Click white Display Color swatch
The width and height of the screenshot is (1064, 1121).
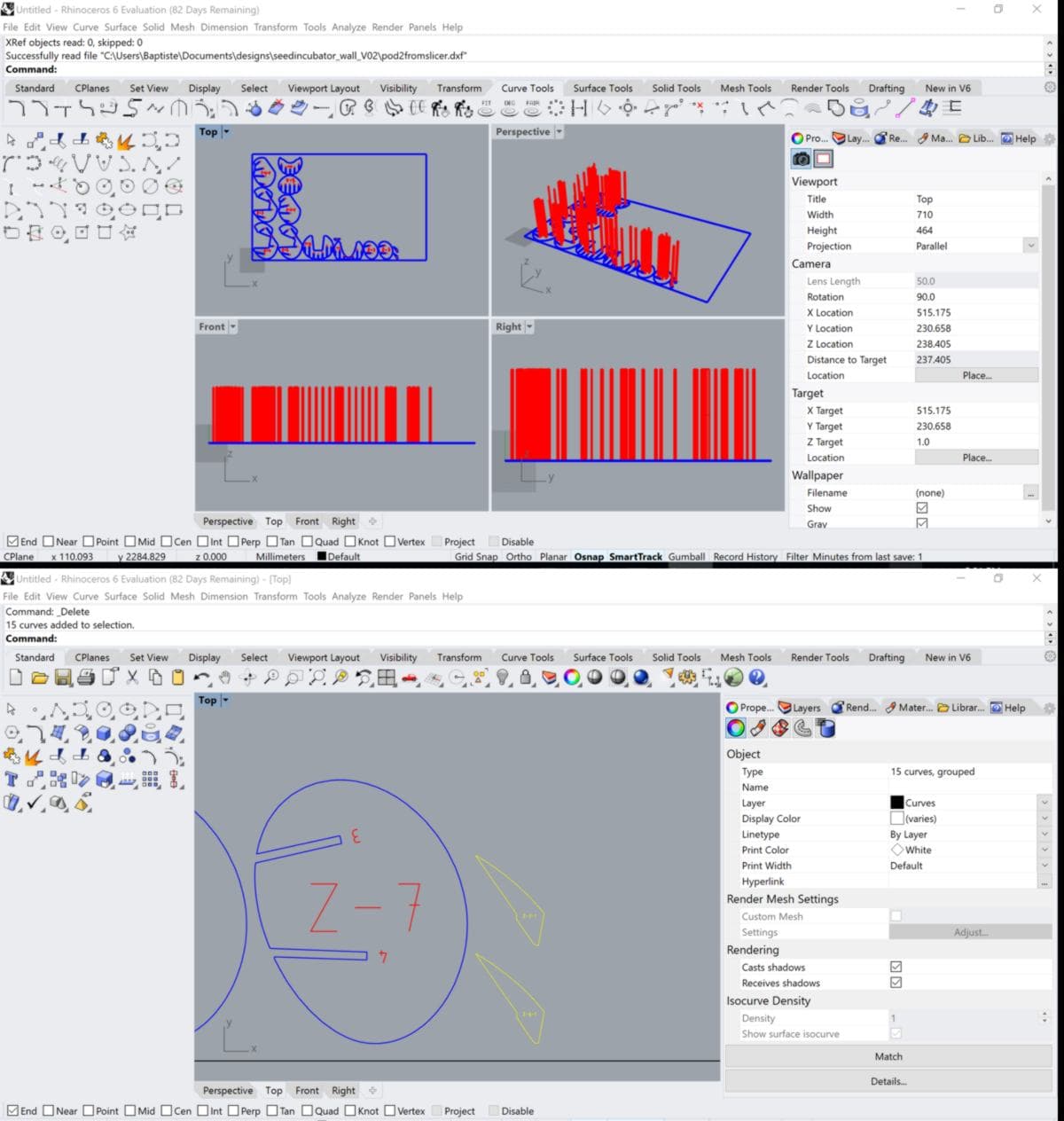coord(896,819)
